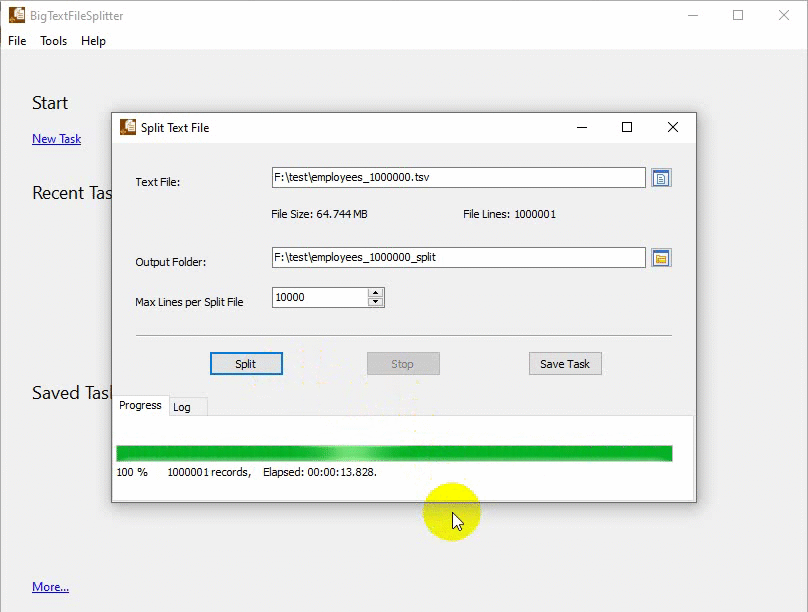Select the Progress tab
The image size is (808, 612).
140,405
